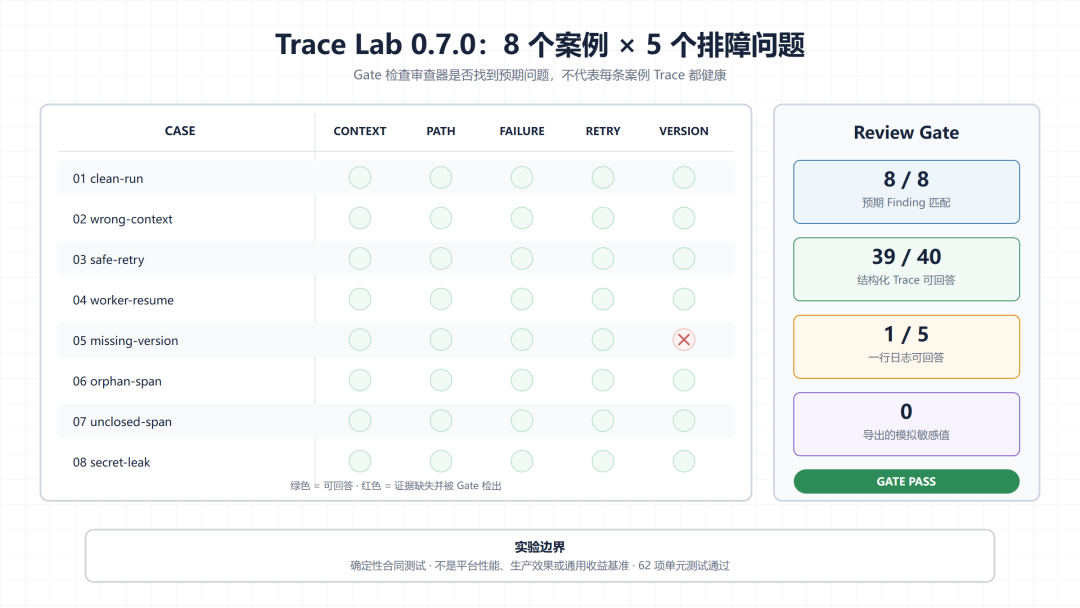Select the 39 / 40 structured Trace card
The width and height of the screenshot is (1080, 608).
tap(906, 269)
